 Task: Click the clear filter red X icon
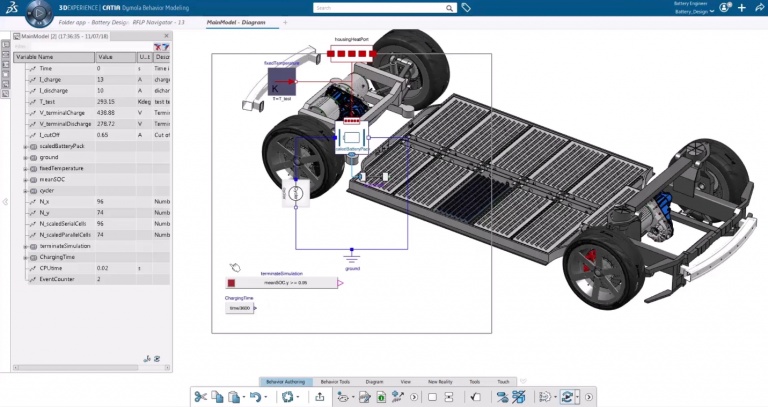[x=158, y=47]
